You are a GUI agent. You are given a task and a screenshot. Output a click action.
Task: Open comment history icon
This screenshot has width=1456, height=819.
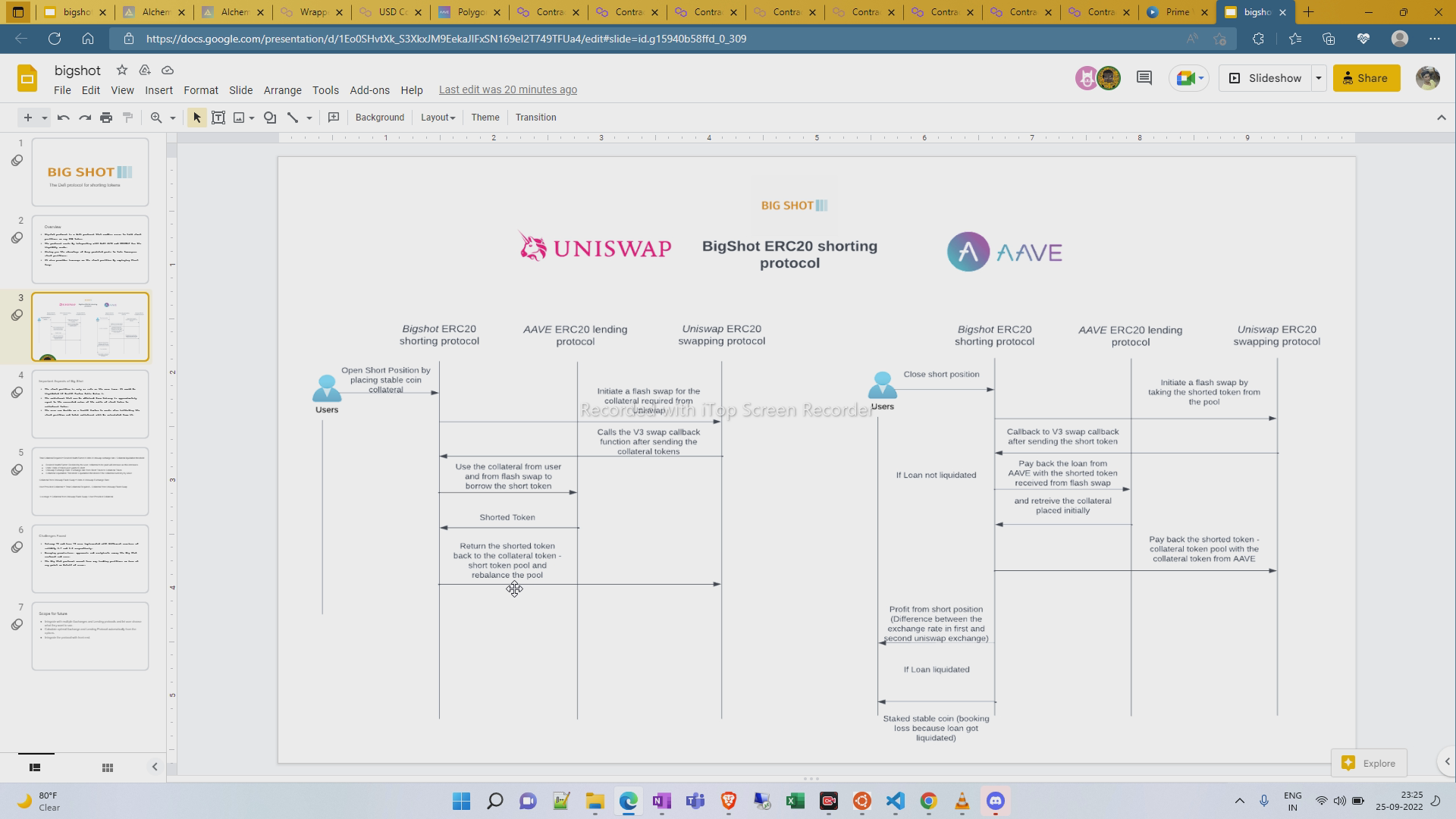pos(1144,78)
